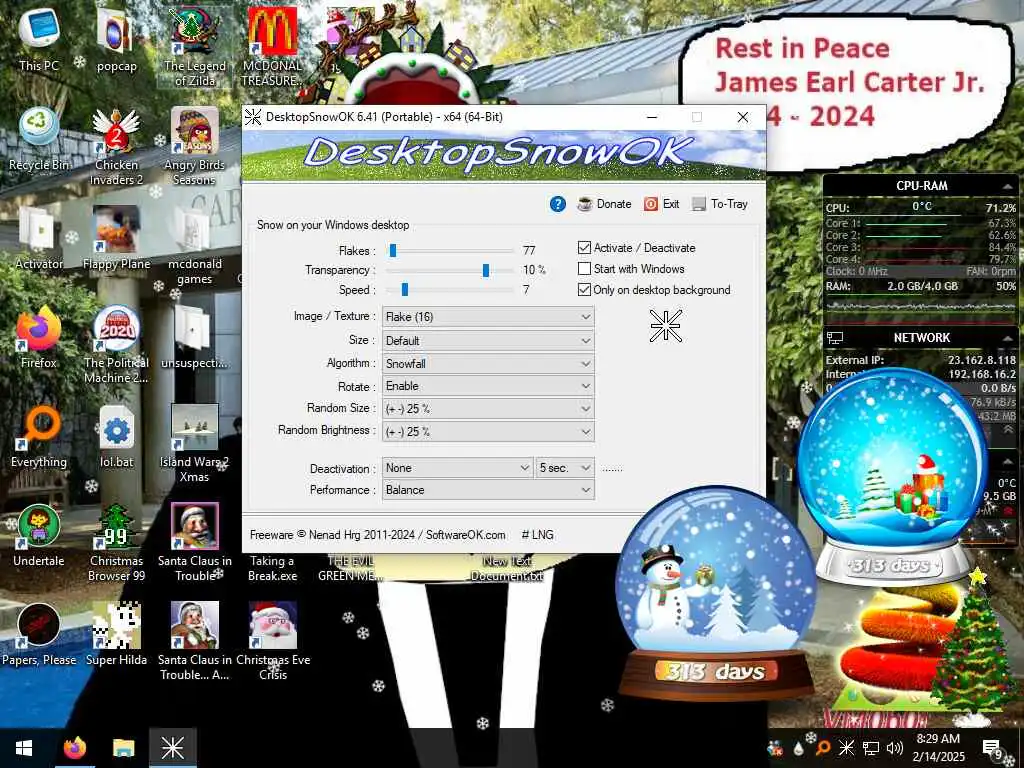This screenshot has height=768, width=1024.
Task: Open File Explorer from the taskbar
Action: point(123,748)
